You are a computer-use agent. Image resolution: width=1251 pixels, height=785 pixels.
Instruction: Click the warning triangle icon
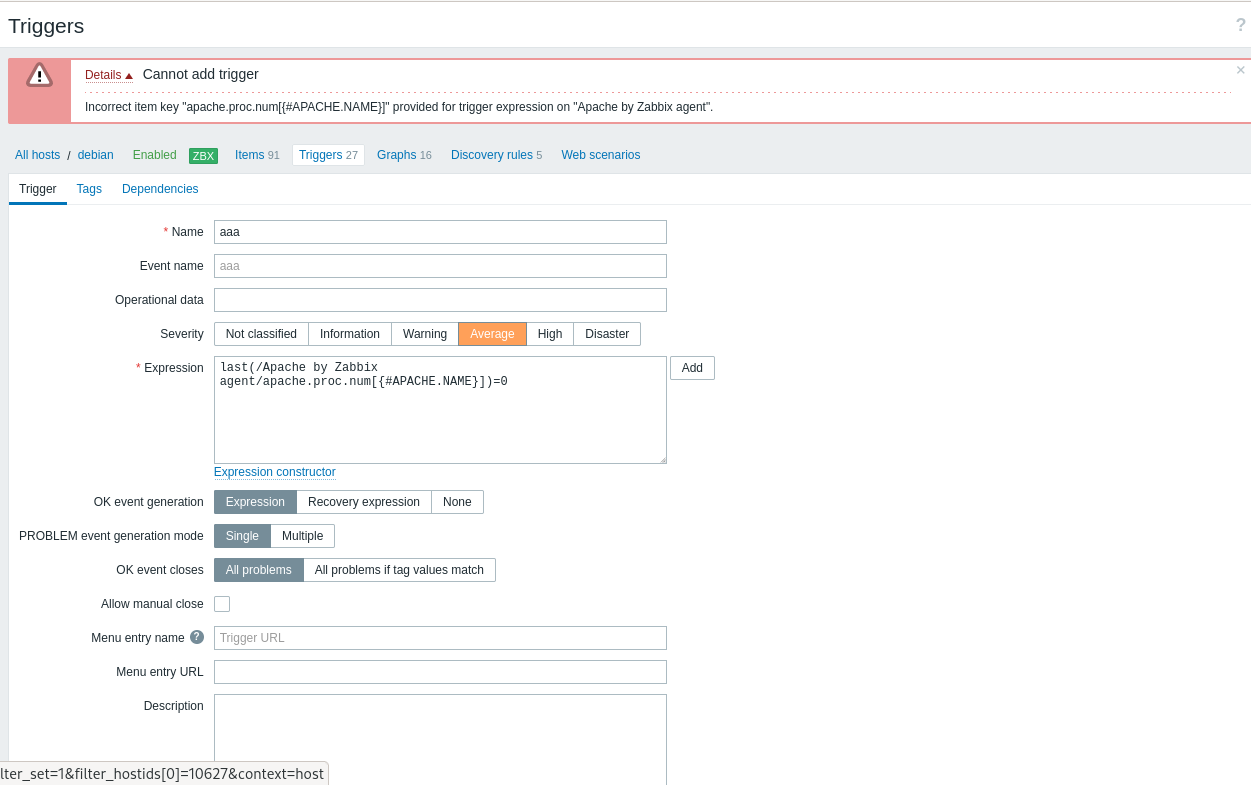[x=39, y=75]
